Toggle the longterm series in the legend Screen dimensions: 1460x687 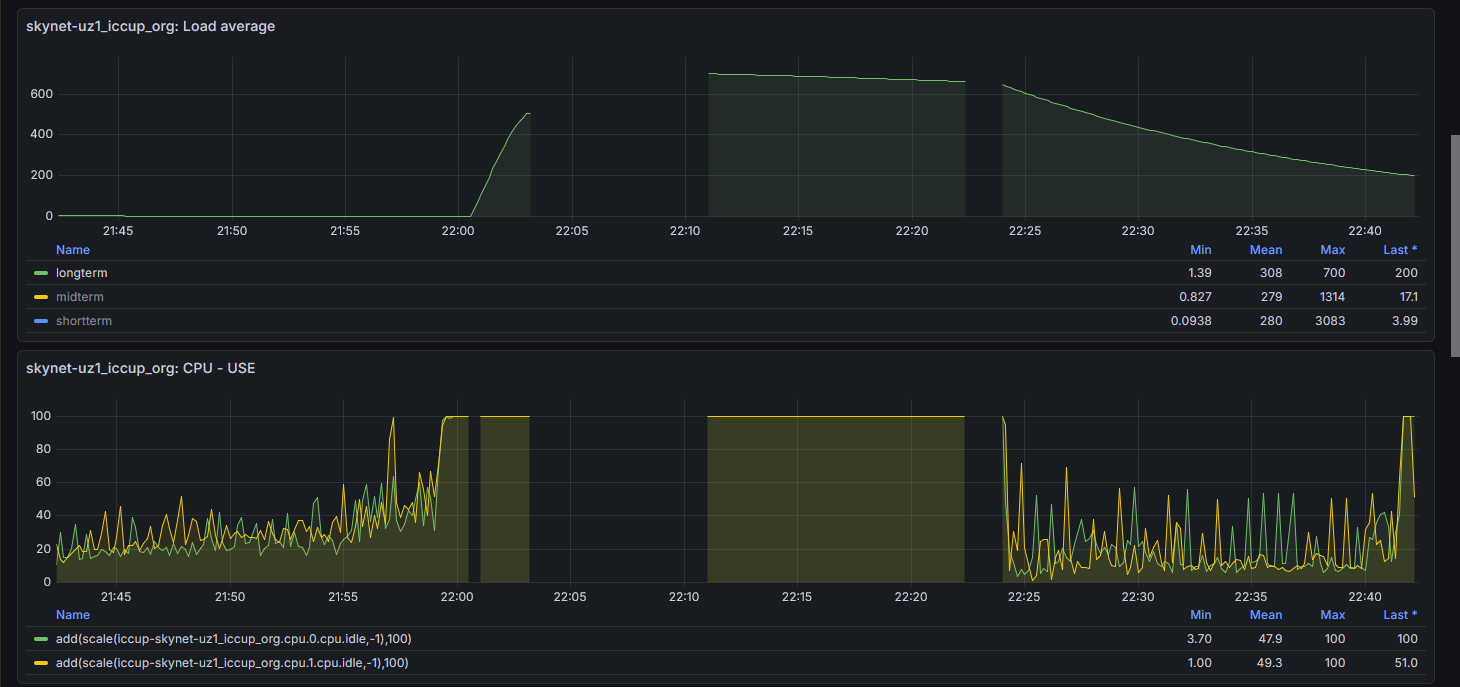tap(82, 273)
